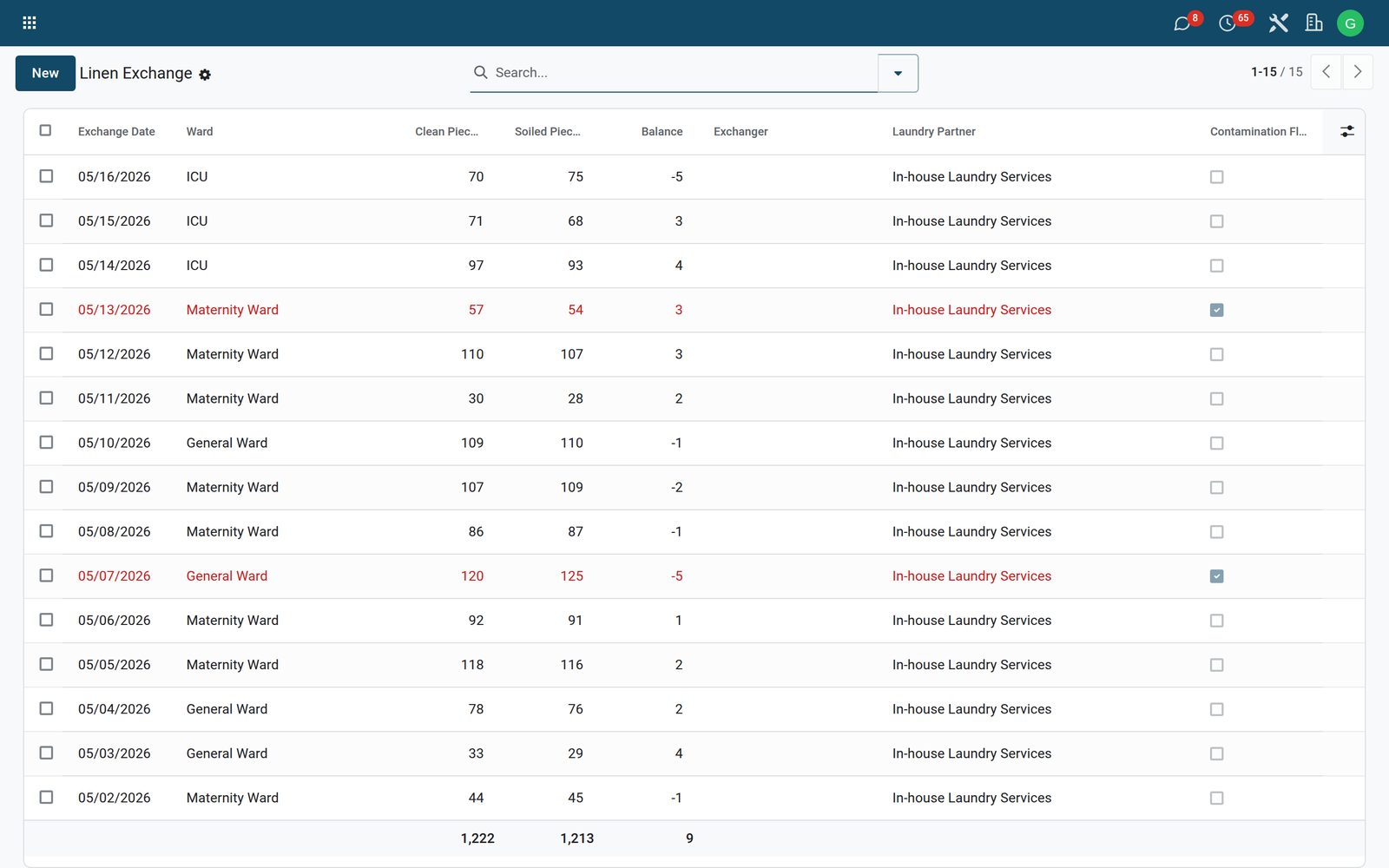Create a record with New button
The image size is (1389, 868).
(x=45, y=73)
